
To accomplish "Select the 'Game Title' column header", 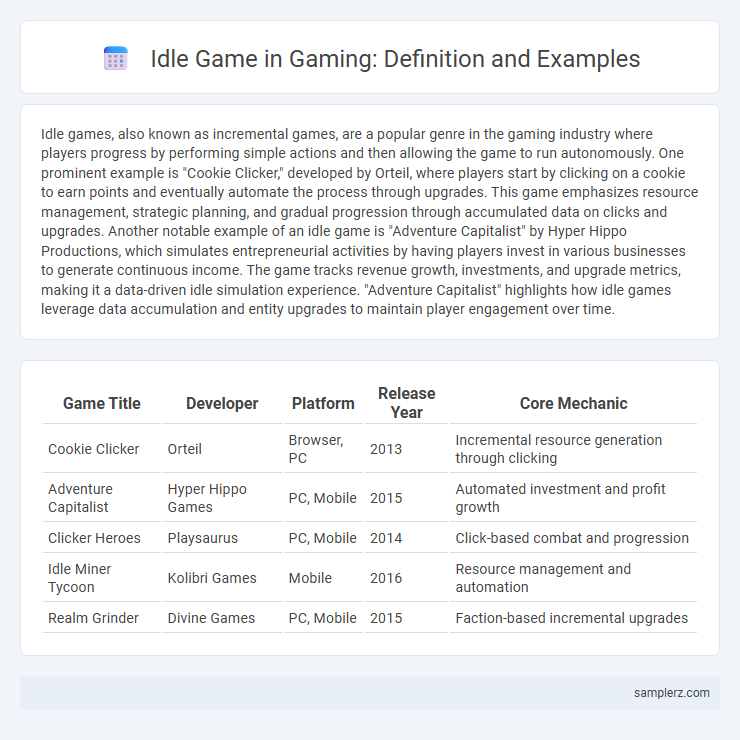I will [x=102, y=404].
